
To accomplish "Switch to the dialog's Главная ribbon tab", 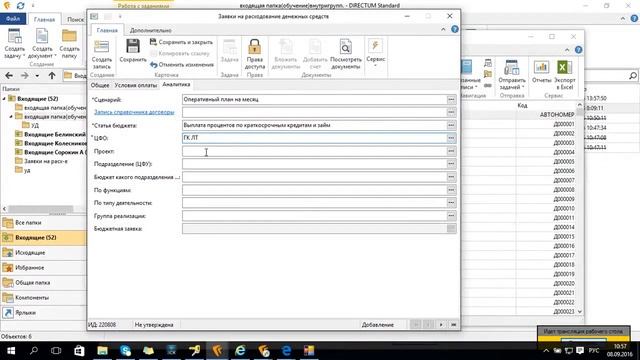I will click(x=107, y=30).
